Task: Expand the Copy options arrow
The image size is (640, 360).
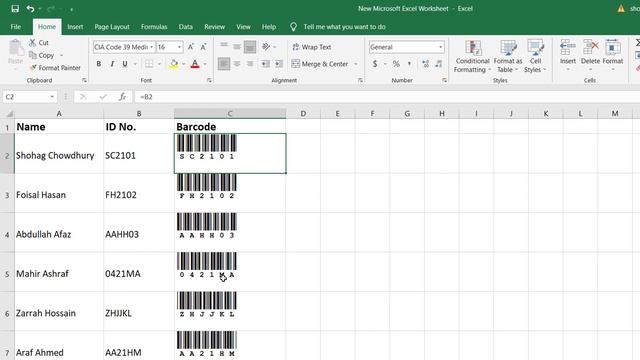Action: [61, 55]
